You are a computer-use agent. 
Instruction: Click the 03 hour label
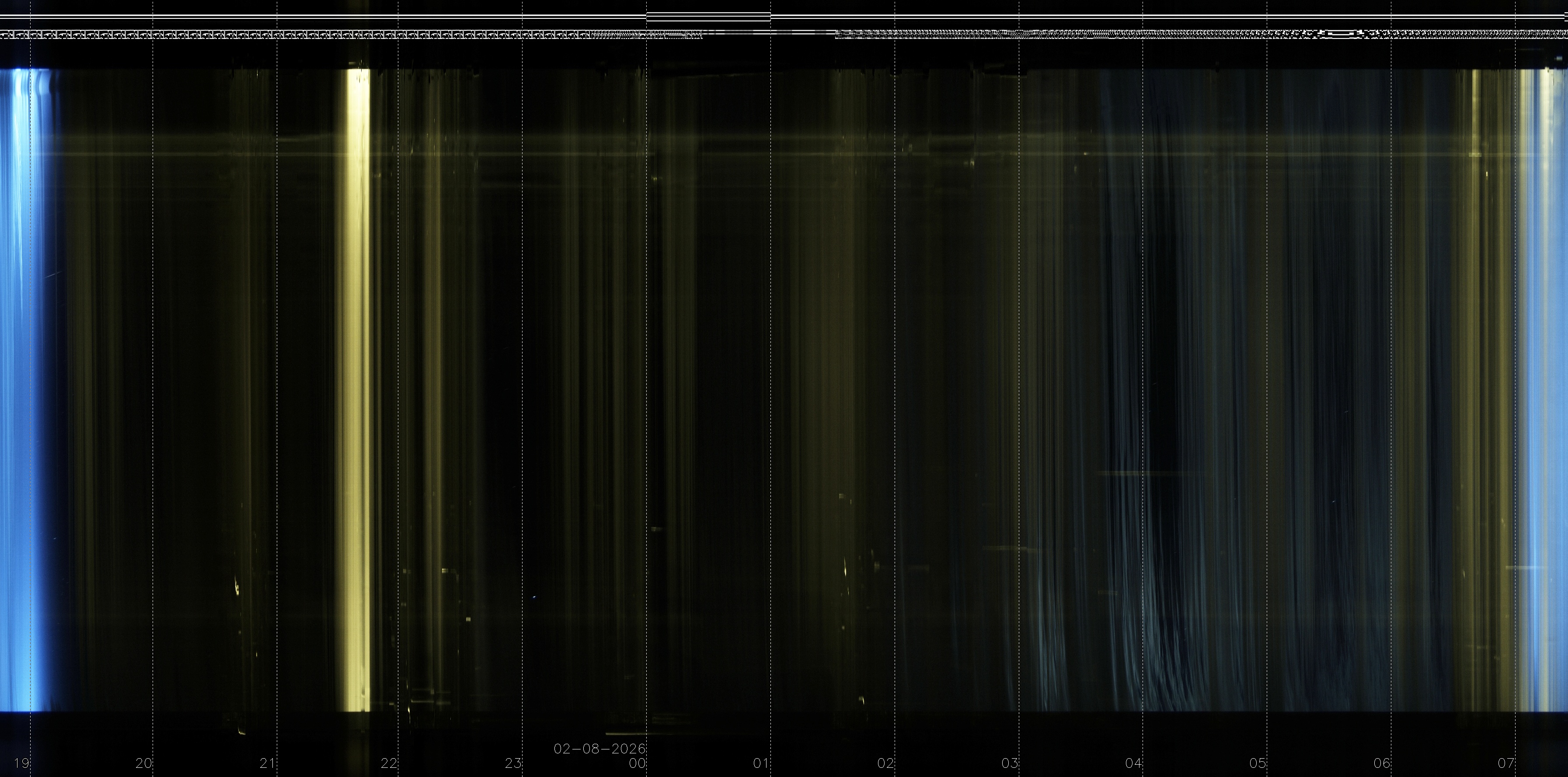[1010, 763]
